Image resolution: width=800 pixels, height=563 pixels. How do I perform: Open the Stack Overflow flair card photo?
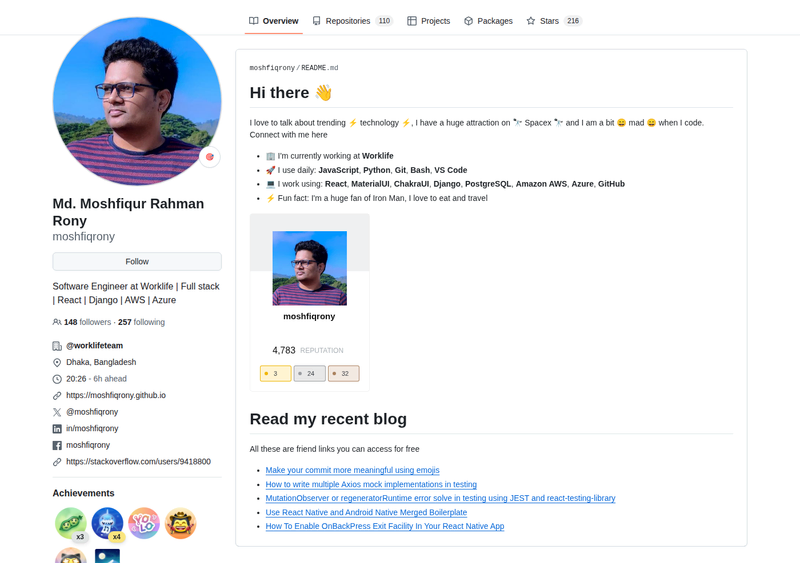(x=310, y=268)
